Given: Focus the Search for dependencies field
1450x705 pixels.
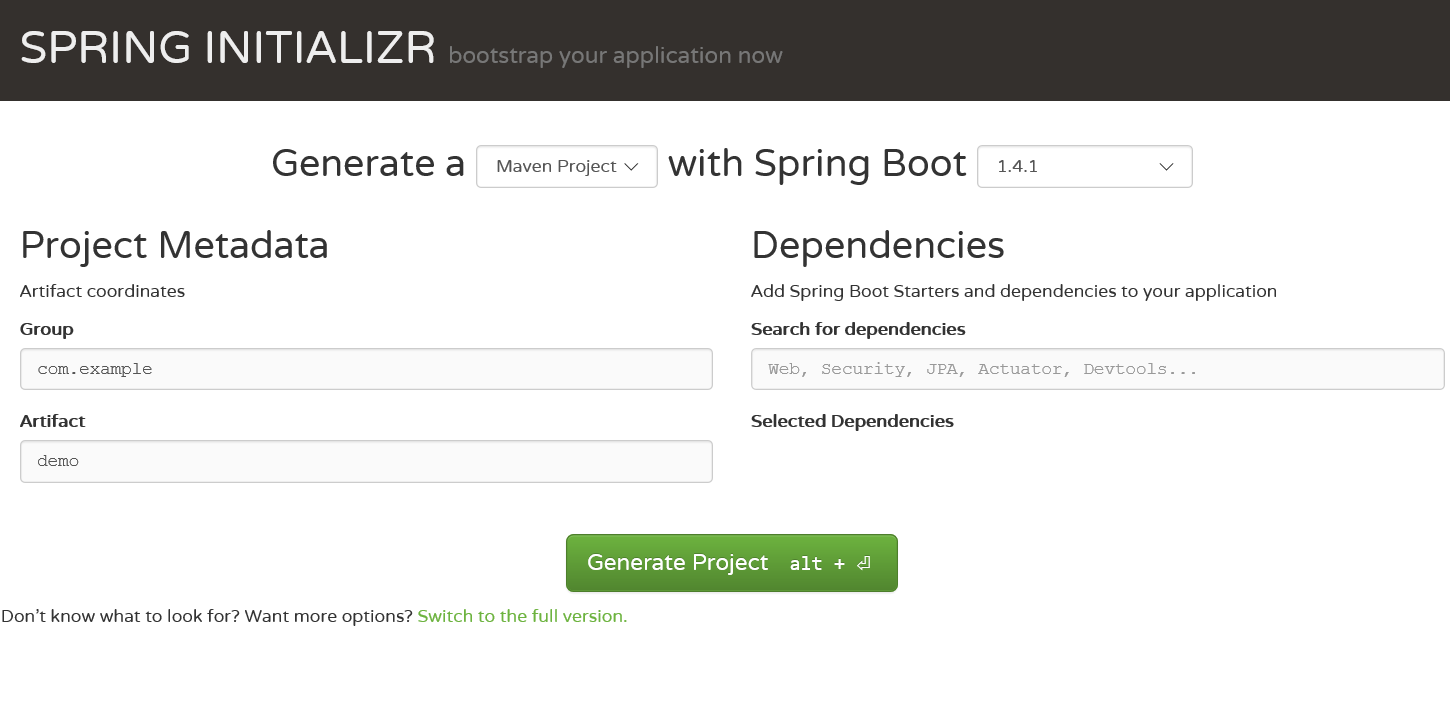Looking at the screenshot, I should [x=1097, y=369].
